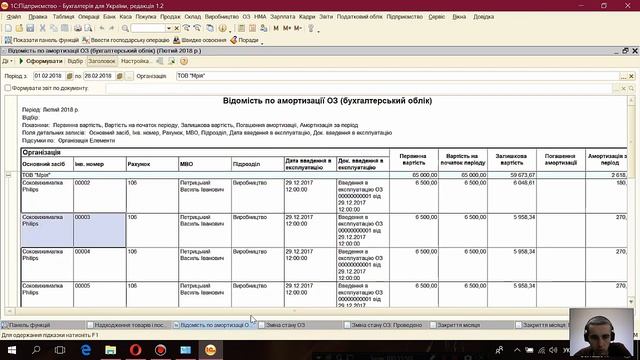Toggle the Заголовок header button
Image resolution: width=640 pixels, height=360 pixels.
click(102, 61)
